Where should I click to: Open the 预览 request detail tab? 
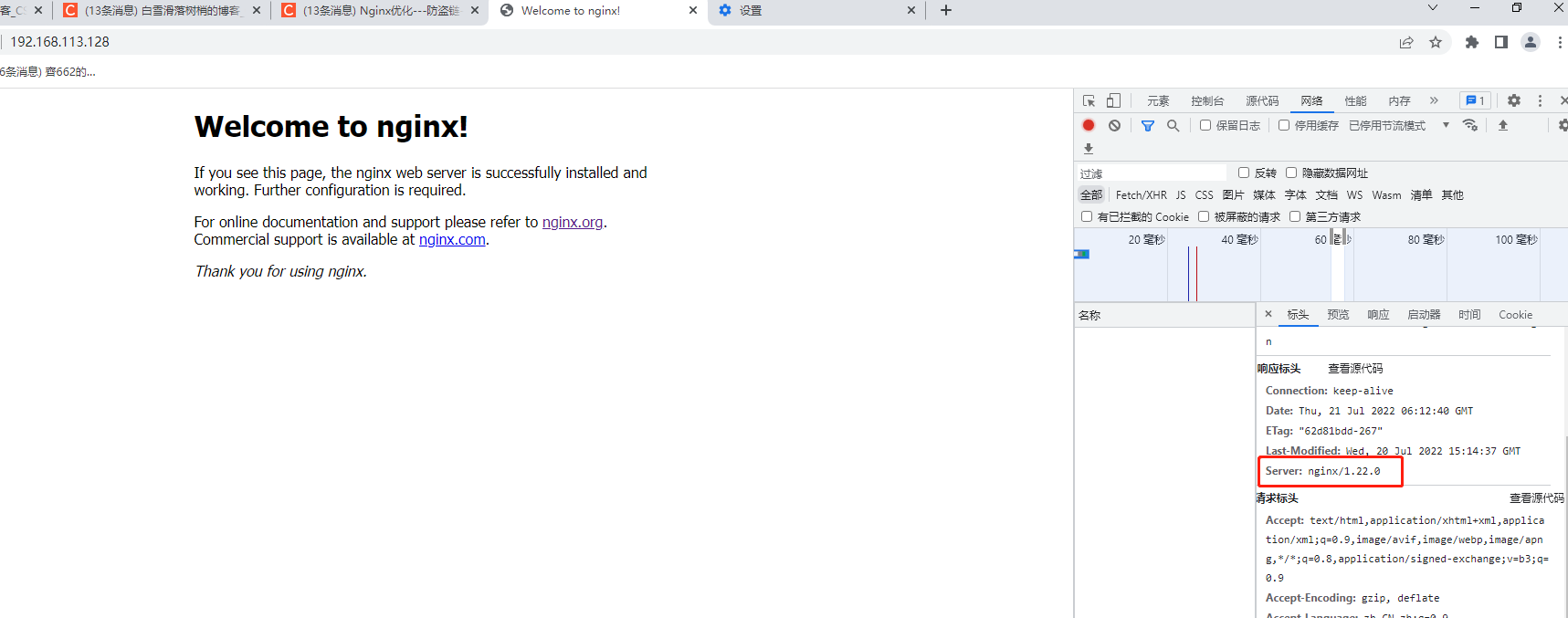pos(1338,314)
